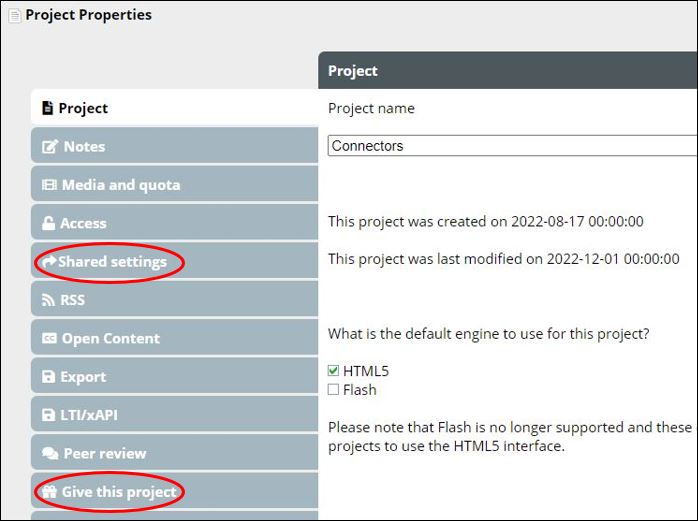Click the Project Properties title document icon
Screen dimensions: 698x521
pos(14,16)
